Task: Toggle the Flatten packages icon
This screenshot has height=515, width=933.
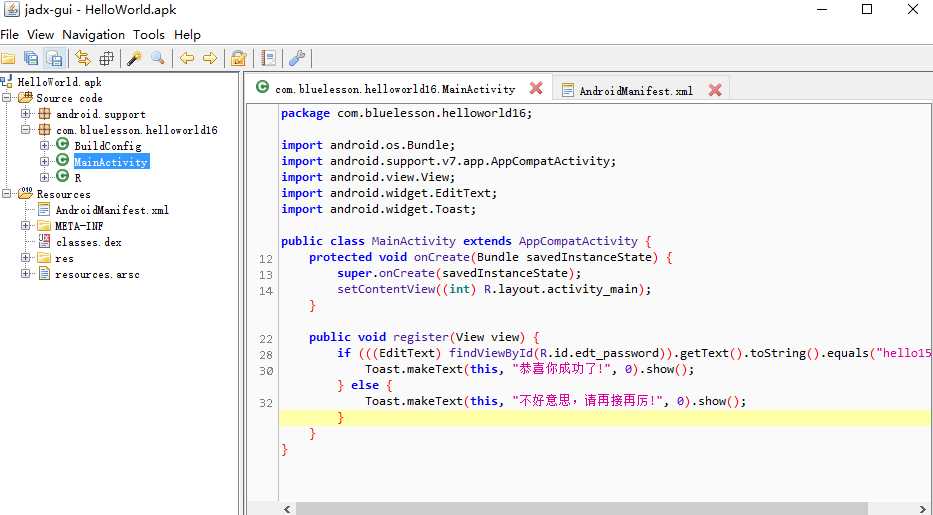Action: 107,58
